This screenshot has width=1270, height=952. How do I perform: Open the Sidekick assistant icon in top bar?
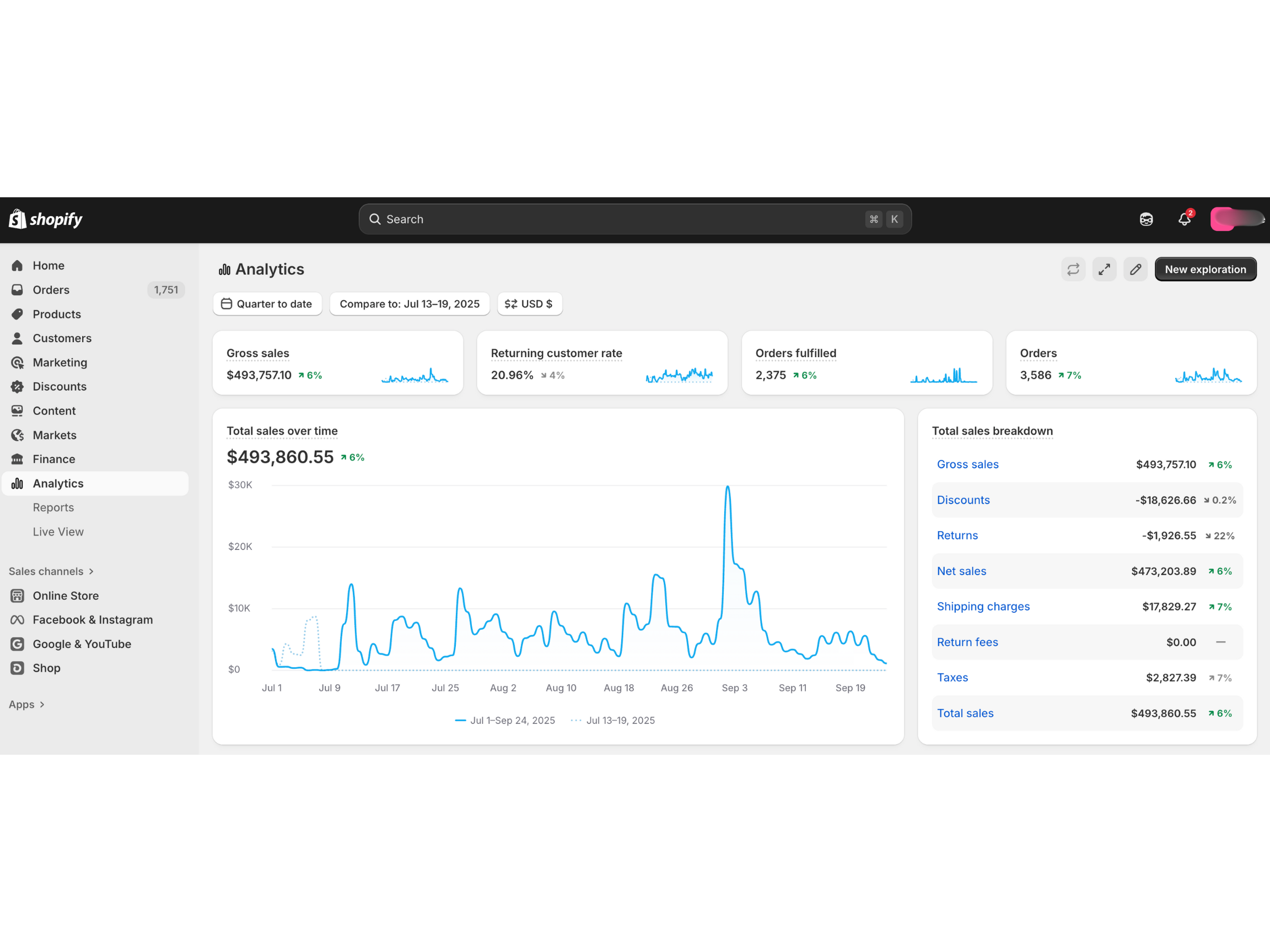(x=1146, y=219)
